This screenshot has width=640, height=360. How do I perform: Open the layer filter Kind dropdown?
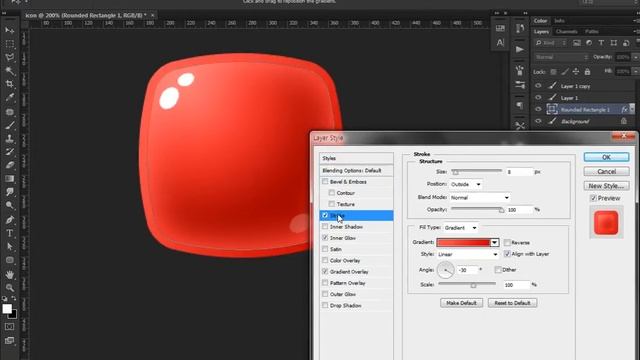(x=551, y=43)
